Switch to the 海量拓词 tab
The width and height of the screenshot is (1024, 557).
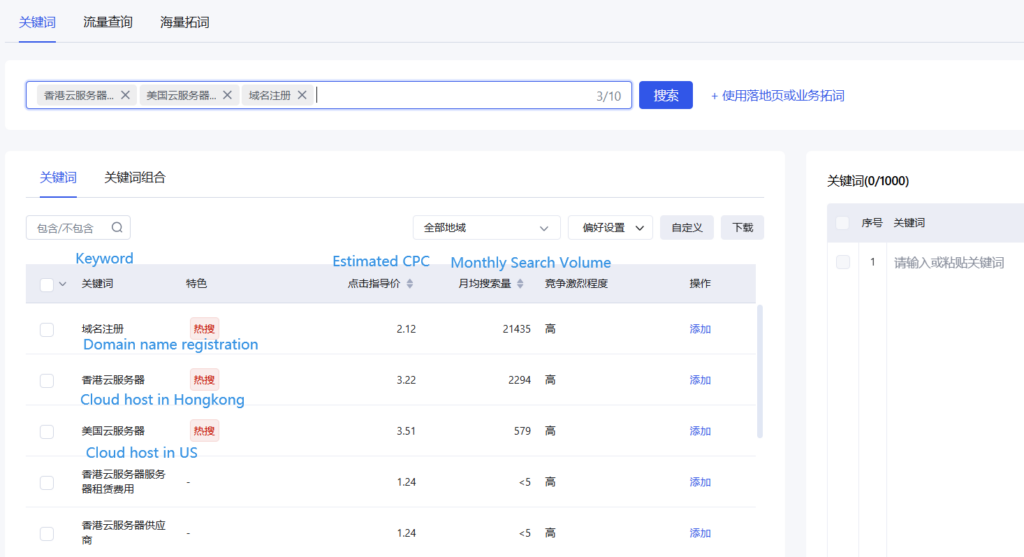(x=185, y=22)
